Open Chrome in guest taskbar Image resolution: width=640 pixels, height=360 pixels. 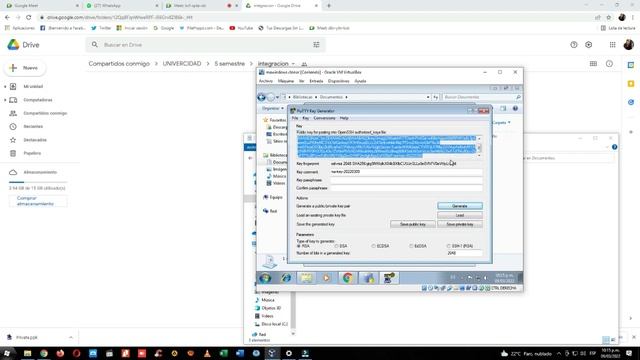[x=347, y=278]
